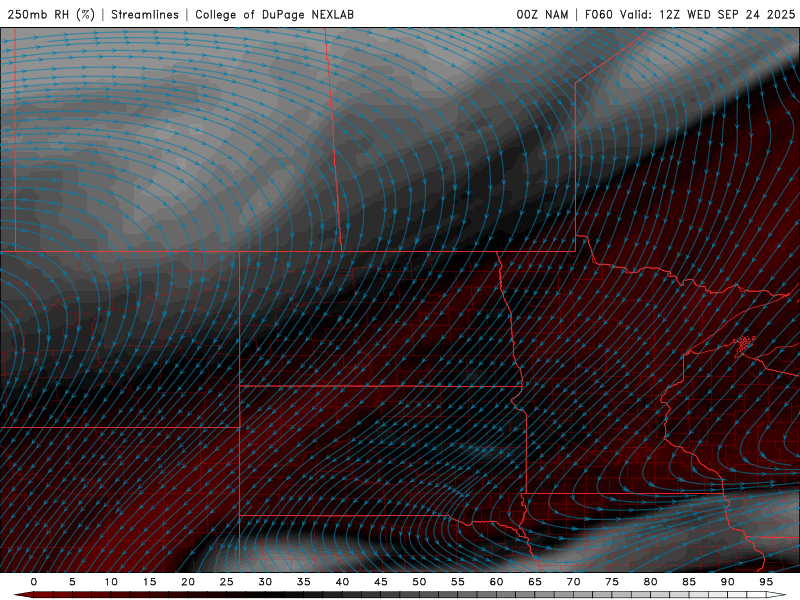800x600 pixels.
Task: Click the colorbar label "55"
Action: 458,582
